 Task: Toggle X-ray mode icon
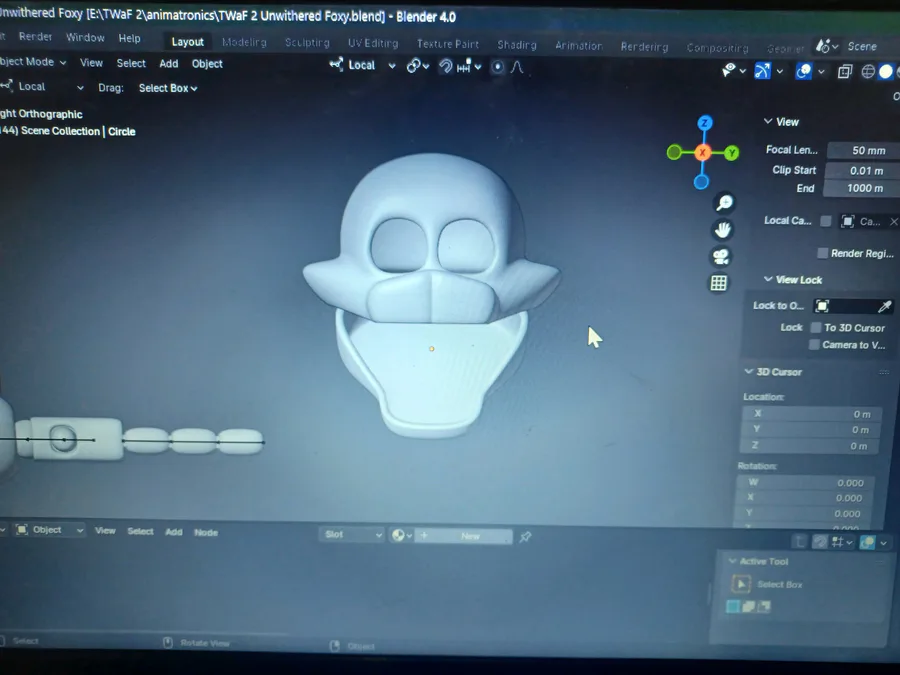[844, 72]
